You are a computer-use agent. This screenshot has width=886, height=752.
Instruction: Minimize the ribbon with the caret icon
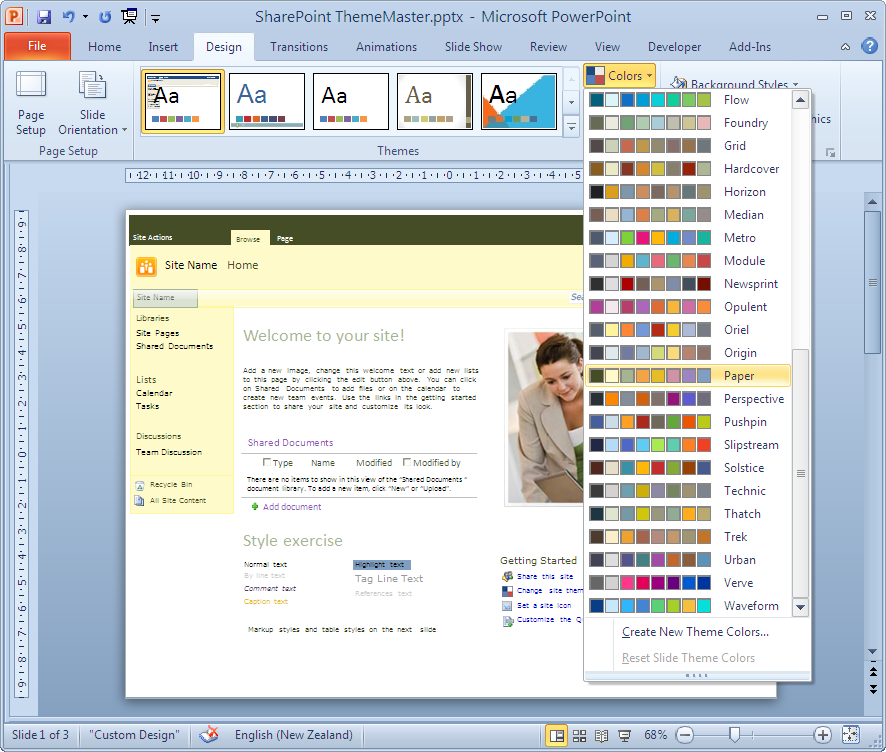845,47
